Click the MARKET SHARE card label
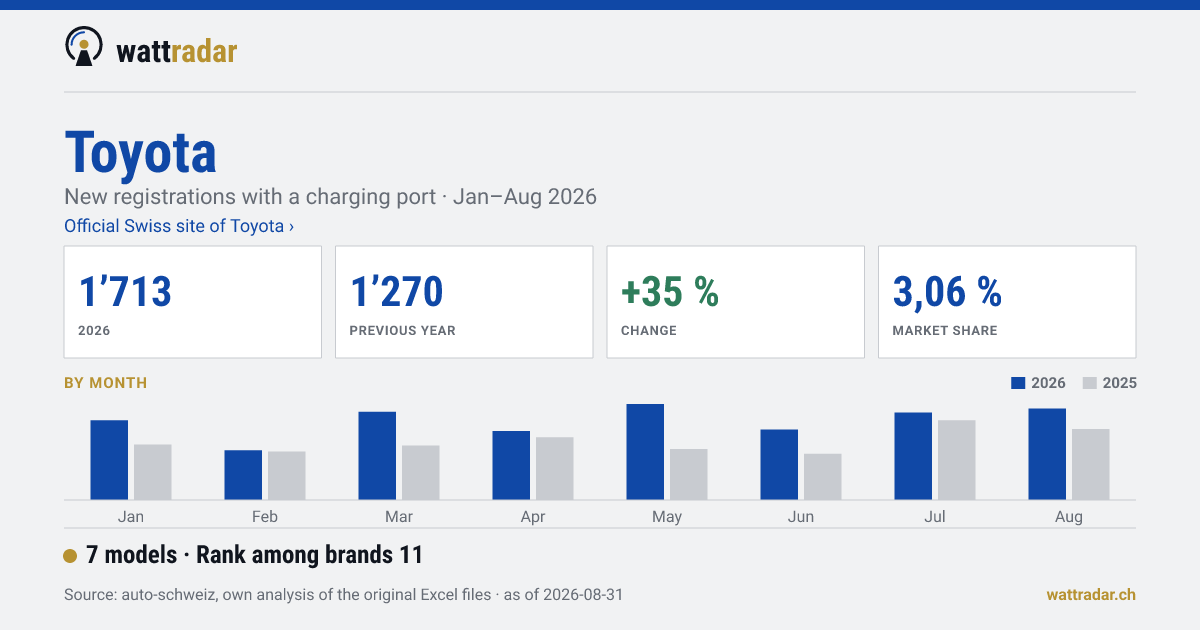 pyautogui.click(x=945, y=331)
